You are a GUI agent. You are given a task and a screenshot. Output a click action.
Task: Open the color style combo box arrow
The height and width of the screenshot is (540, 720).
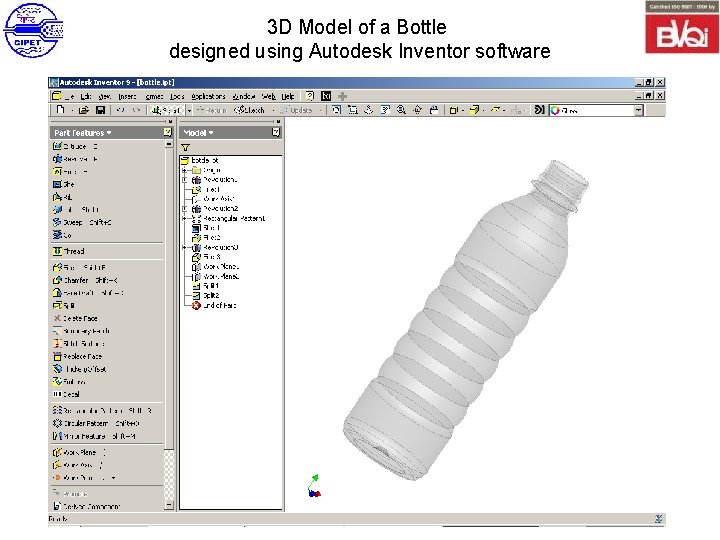pos(638,110)
